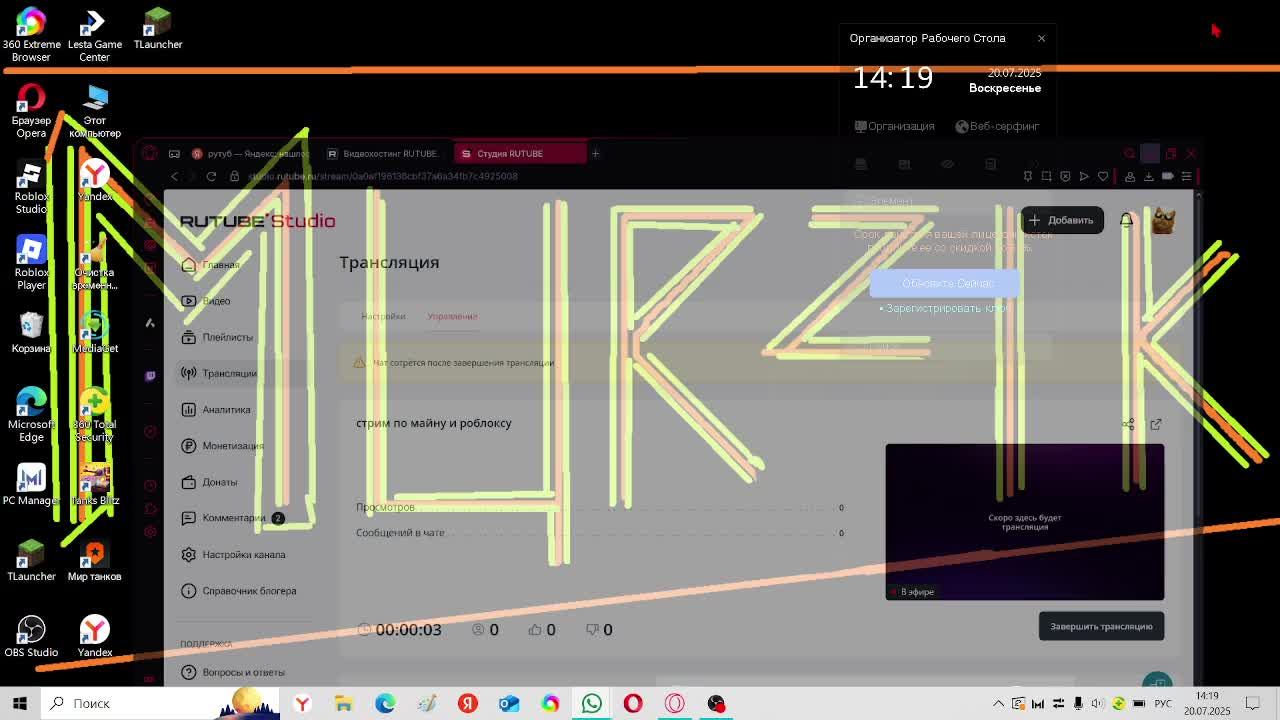The image size is (1280, 720).
Task: Open Twitch in Opera sidebar
Action: pos(150,376)
